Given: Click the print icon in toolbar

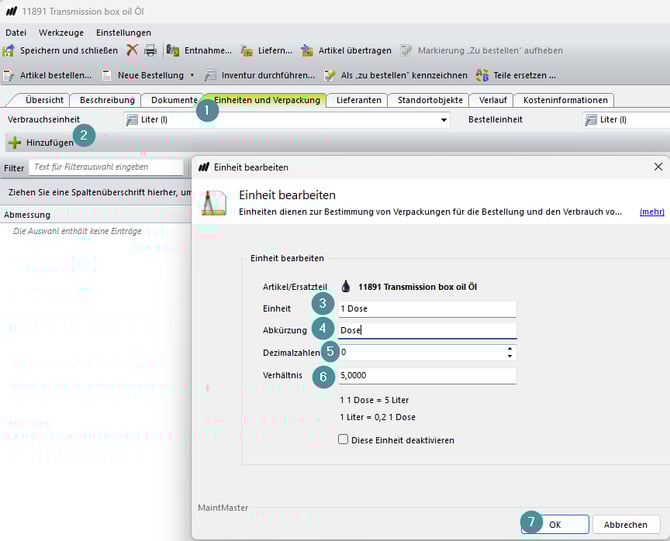Looking at the screenshot, I should tap(149, 50).
